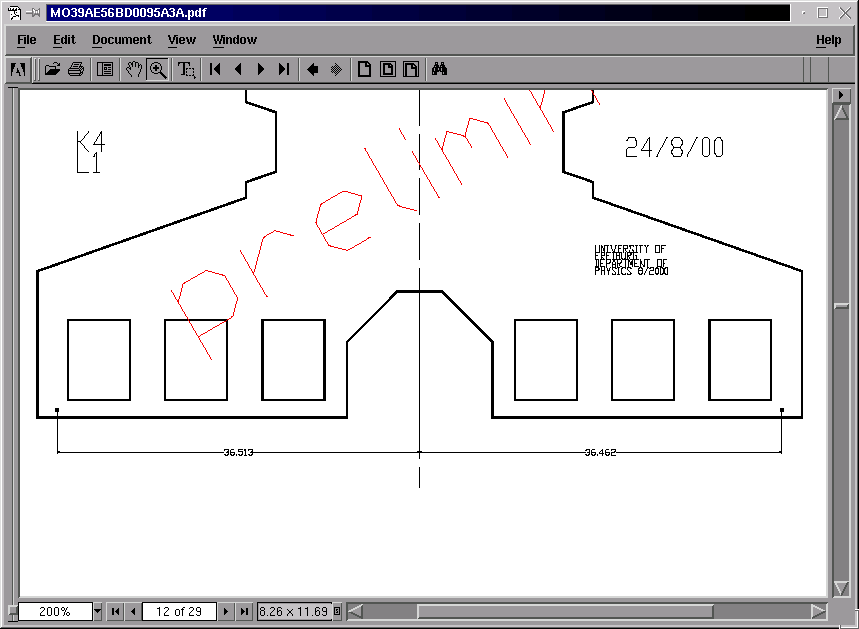Open the zoom level dropdown arrow
The width and height of the screenshot is (859, 629).
(x=98, y=611)
